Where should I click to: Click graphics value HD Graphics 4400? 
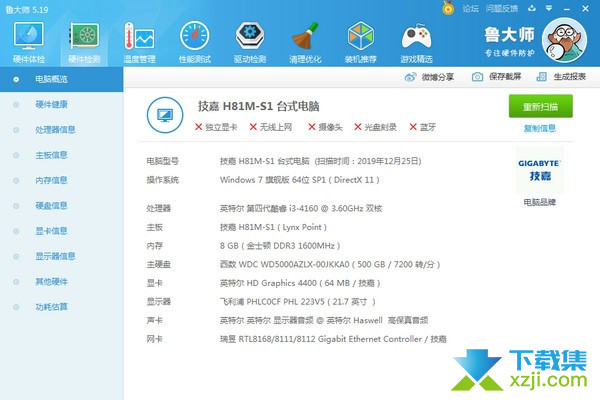300,283
